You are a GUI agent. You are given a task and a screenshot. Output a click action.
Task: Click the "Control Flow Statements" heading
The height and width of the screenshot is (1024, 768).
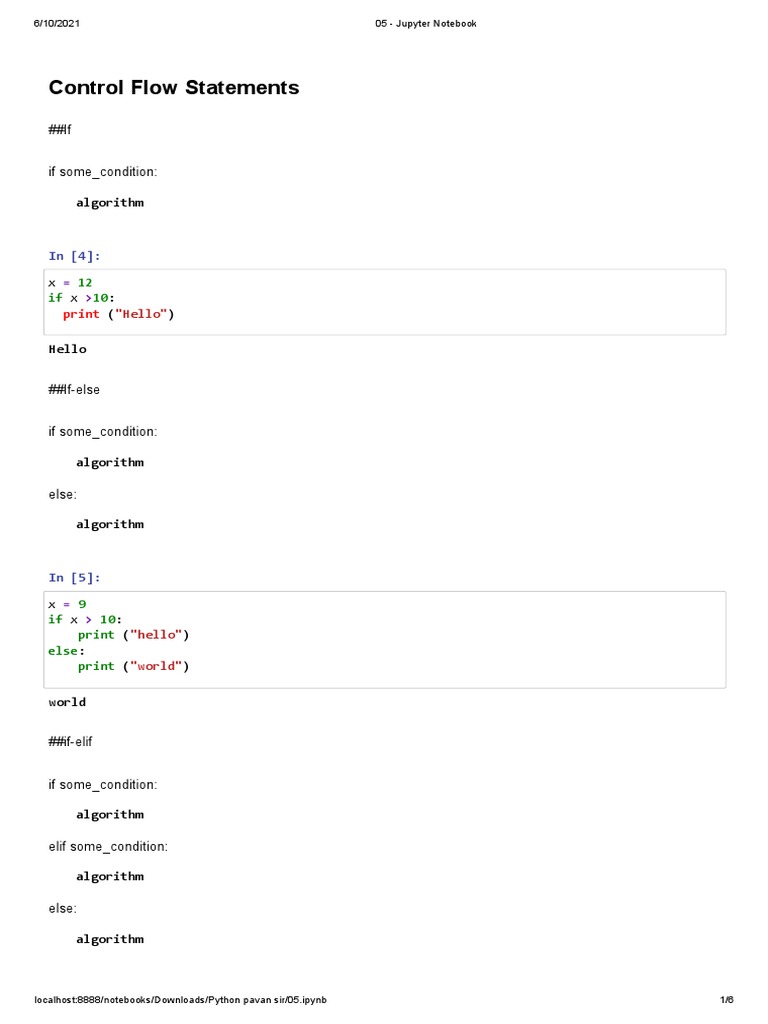[x=174, y=88]
